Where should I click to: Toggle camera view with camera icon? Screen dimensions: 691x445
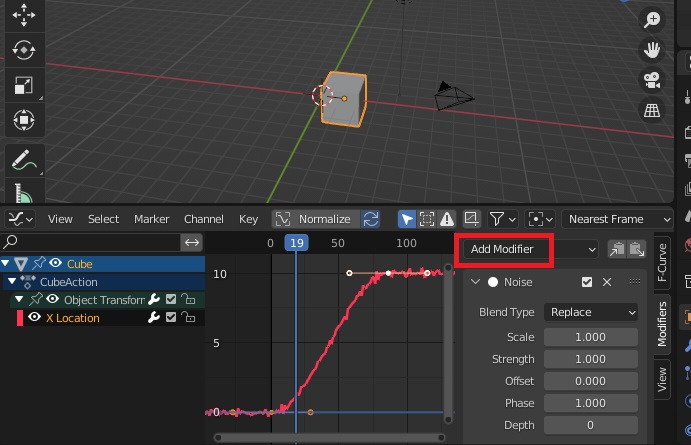click(x=652, y=80)
